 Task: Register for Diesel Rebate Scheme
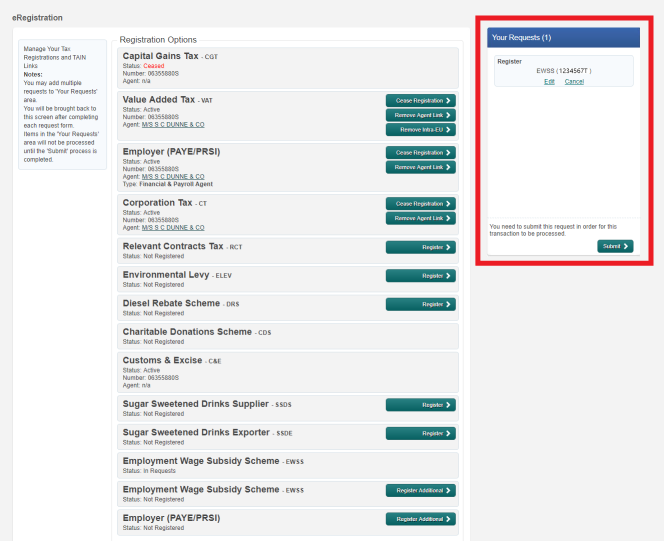pos(420,305)
